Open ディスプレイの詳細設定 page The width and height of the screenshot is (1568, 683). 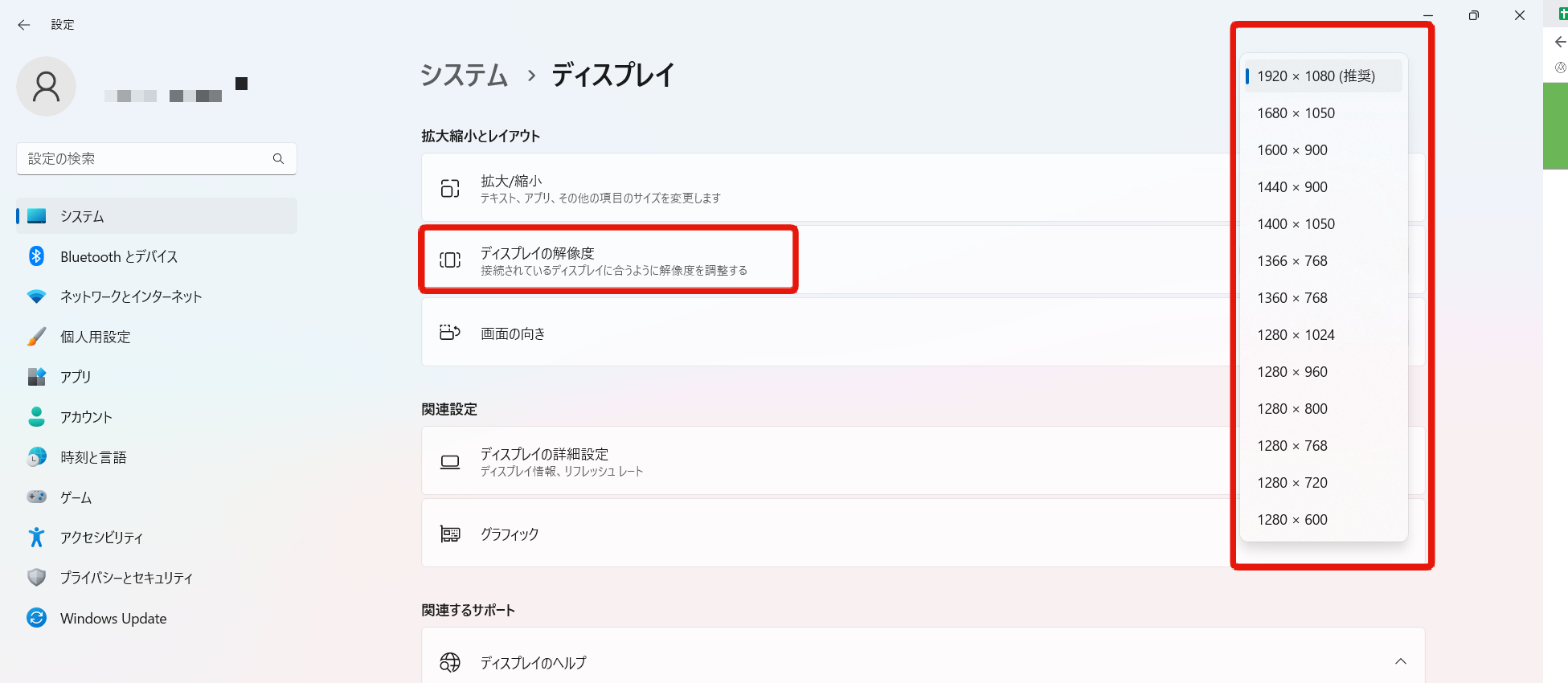coord(828,461)
